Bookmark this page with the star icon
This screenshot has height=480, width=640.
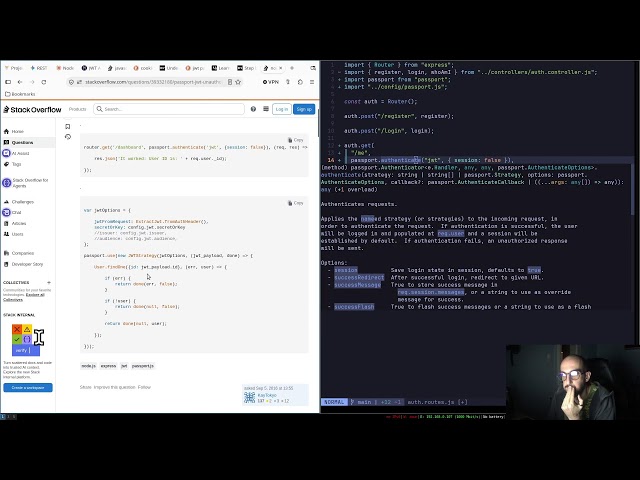point(238,82)
